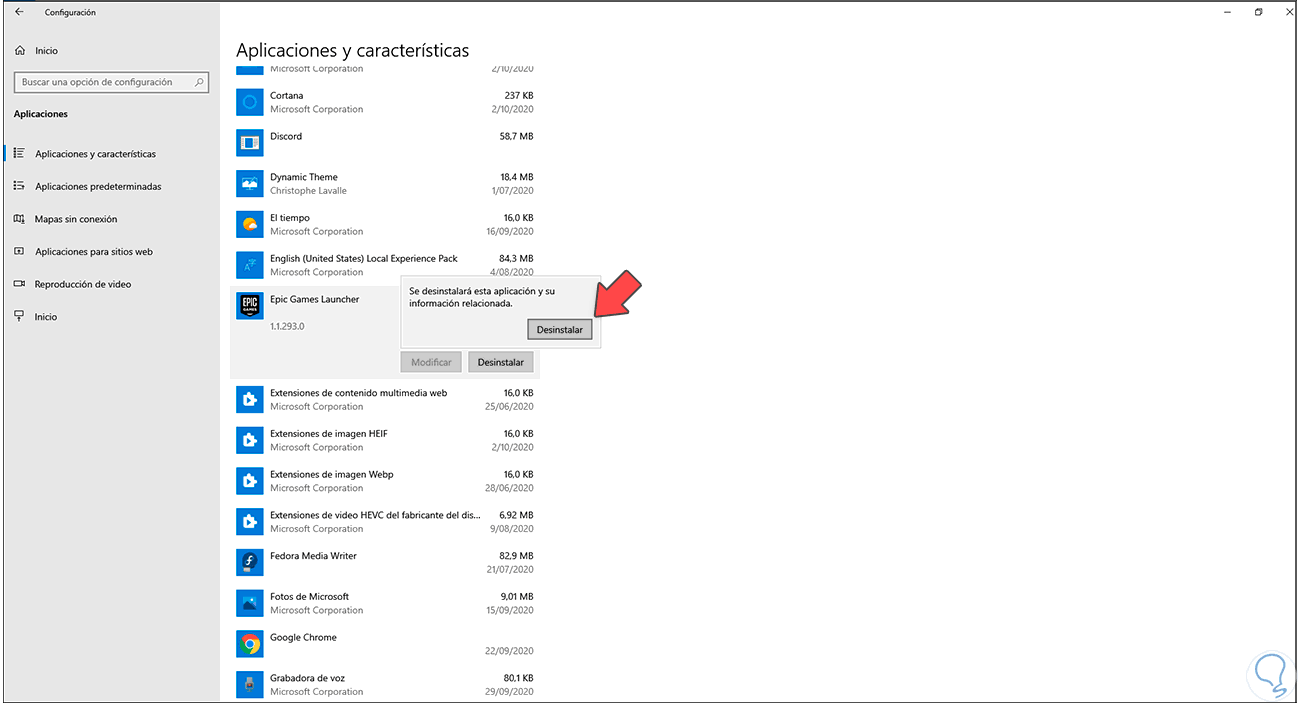
Task: Click the Aplicaciones para sitios web icon
Action: point(19,251)
